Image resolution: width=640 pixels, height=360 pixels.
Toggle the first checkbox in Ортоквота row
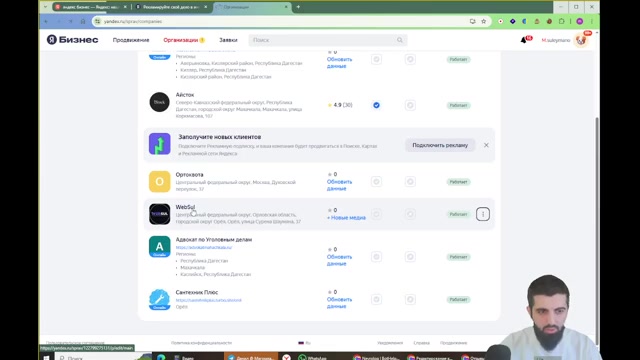click(x=376, y=182)
